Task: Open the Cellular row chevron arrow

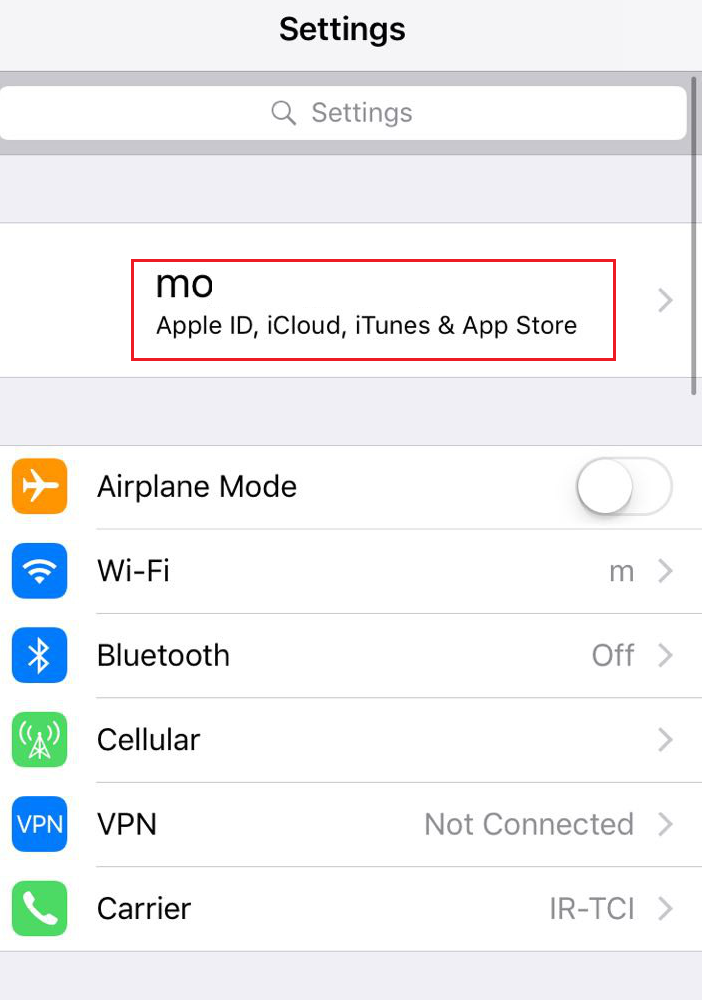Action: (x=665, y=740)
